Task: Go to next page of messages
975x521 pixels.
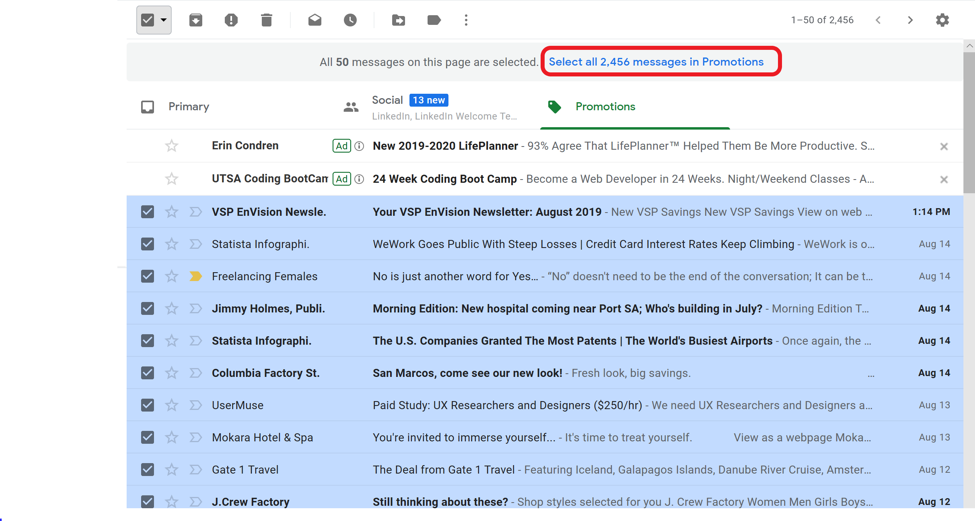Action: [x=910, y=20]
